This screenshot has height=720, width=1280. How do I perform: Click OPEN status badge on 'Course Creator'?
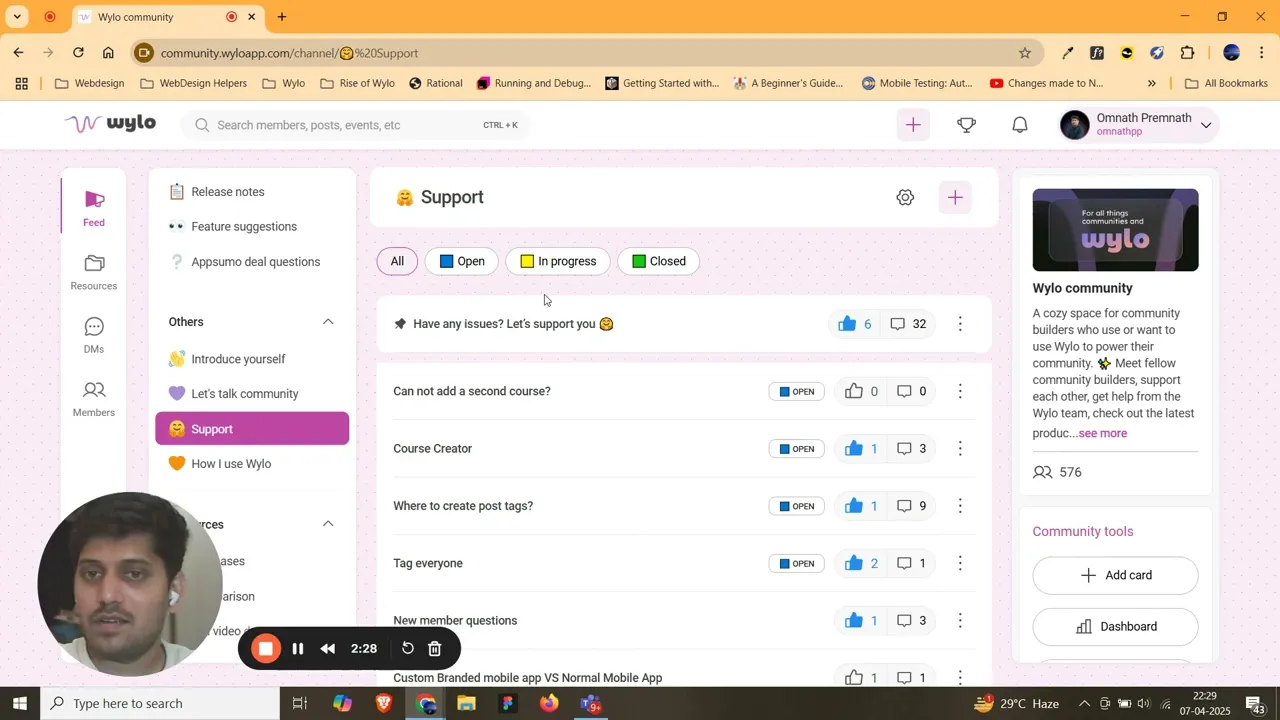tap(797, 449)
